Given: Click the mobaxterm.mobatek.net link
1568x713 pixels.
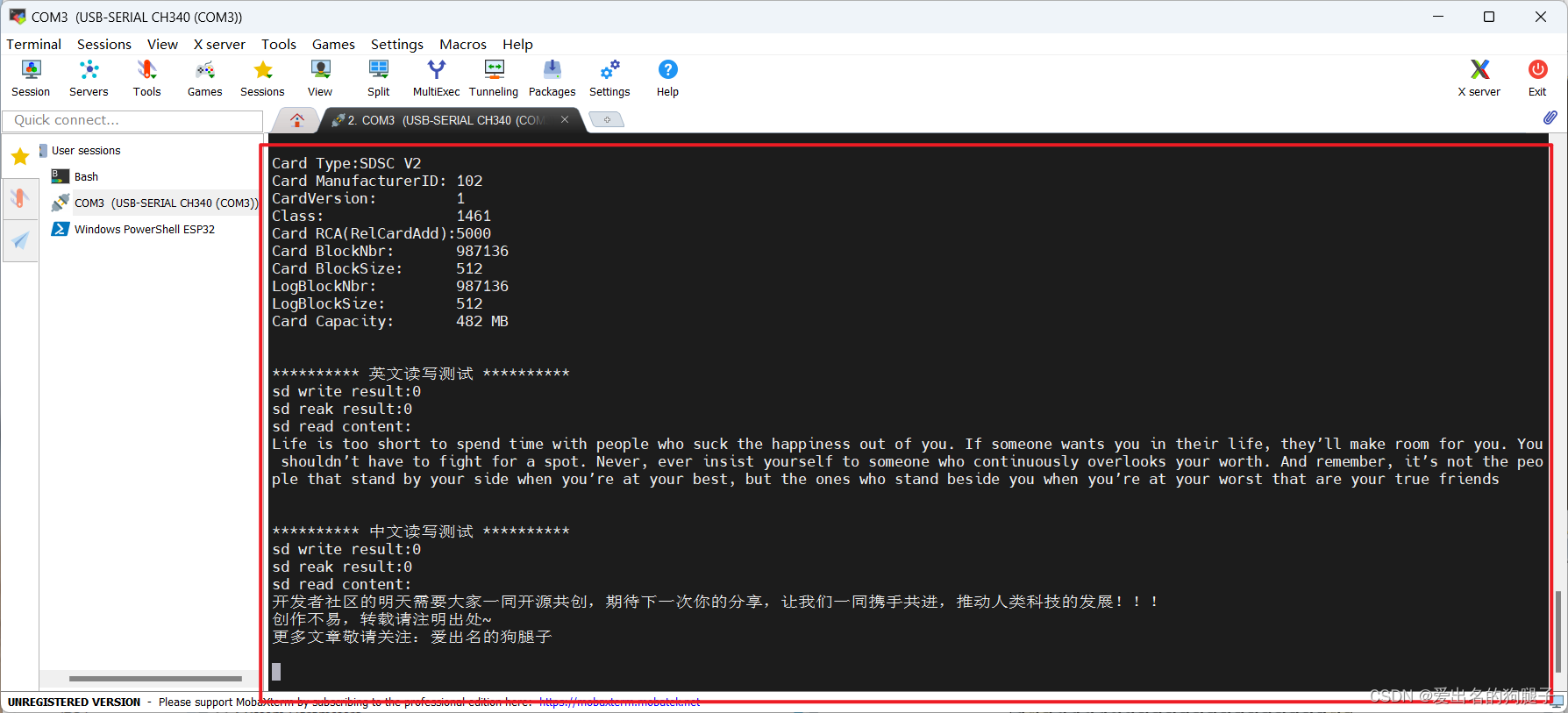Looking at the screenshot, I should click(x=619, y=702).
